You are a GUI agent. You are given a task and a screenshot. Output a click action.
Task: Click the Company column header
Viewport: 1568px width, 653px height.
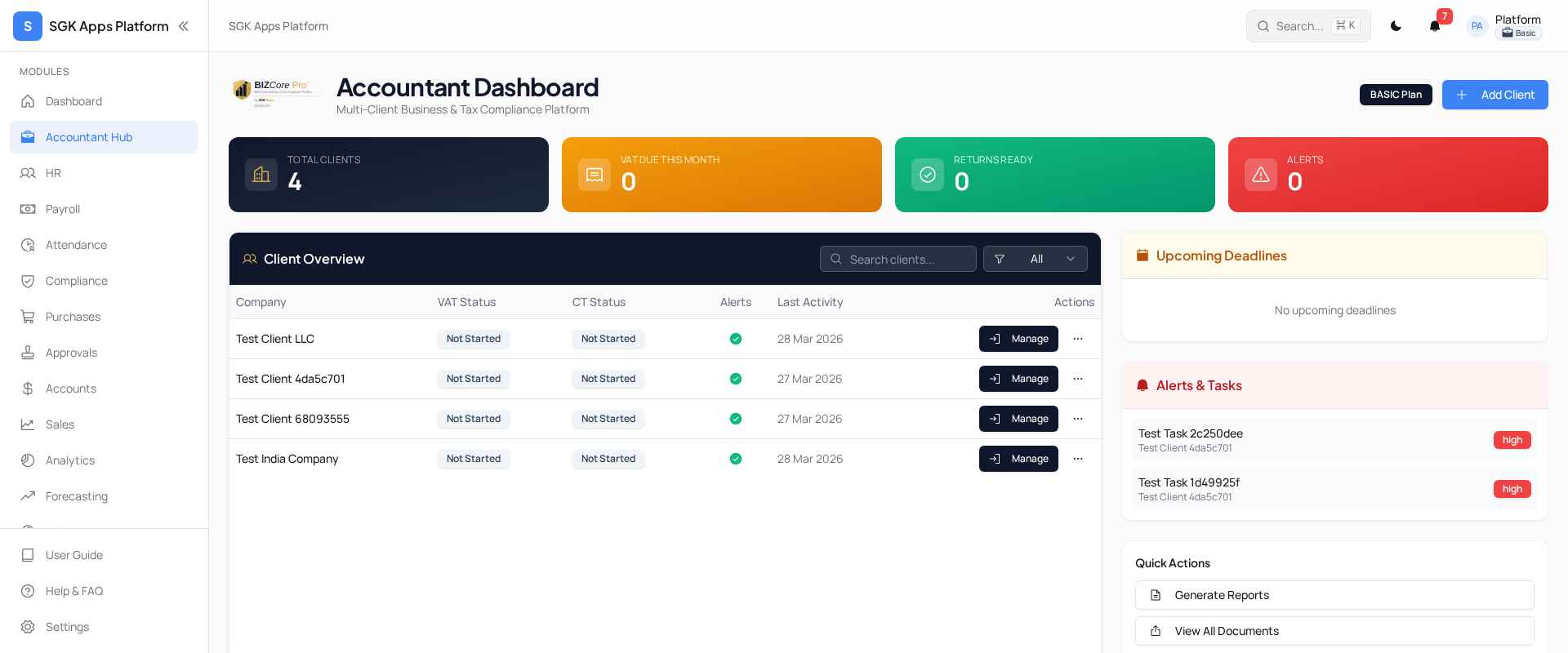[261, 302]
